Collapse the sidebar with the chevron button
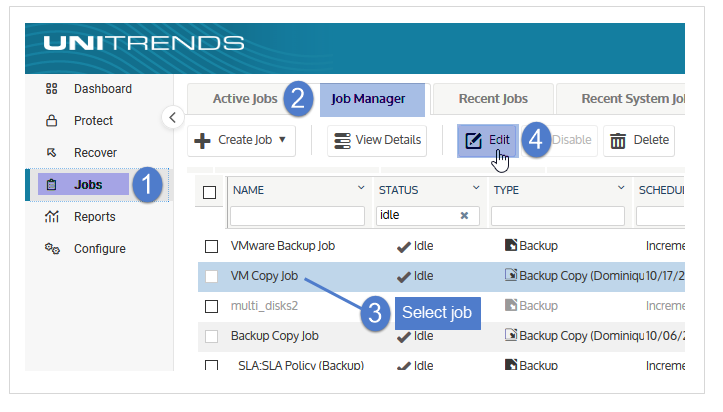Screen dimensions: 723x412 pyautogui.click(x=173, y=118)
